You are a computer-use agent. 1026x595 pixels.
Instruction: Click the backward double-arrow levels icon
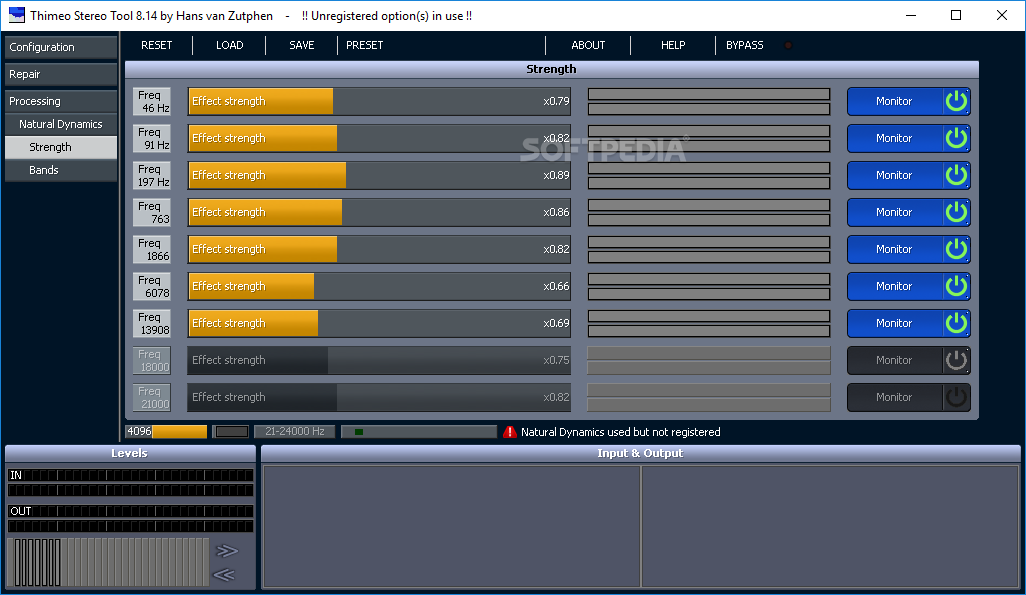(x=224, y=575)
